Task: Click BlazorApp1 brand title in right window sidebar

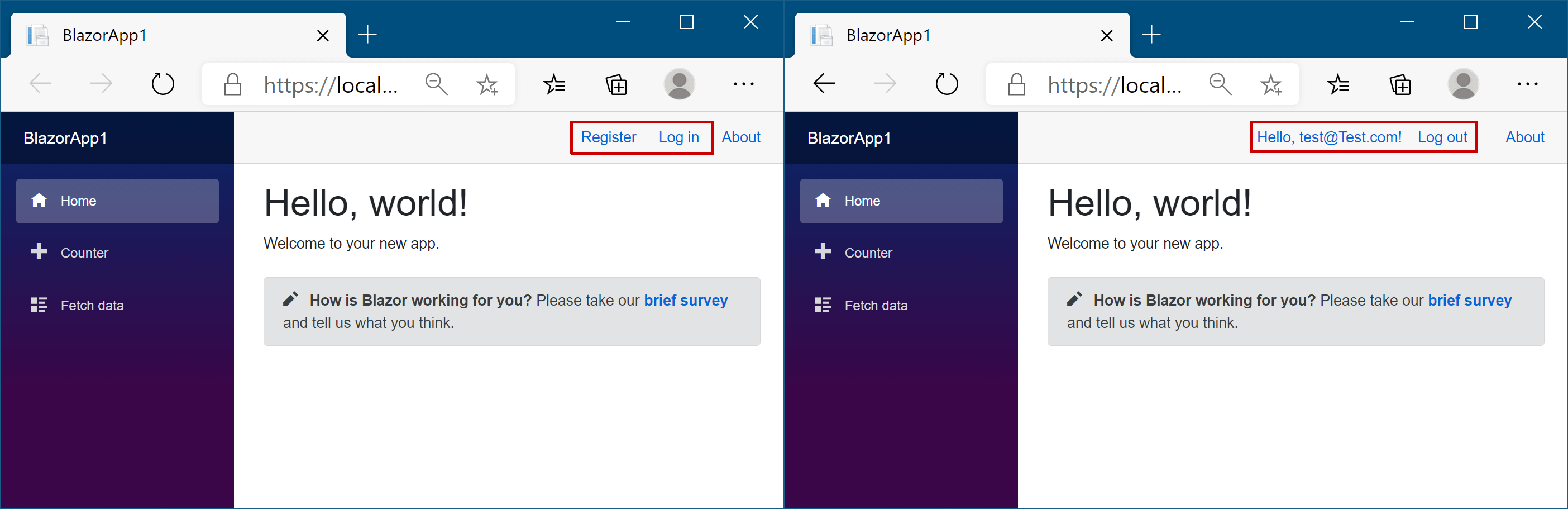Action: coord(849,138)
